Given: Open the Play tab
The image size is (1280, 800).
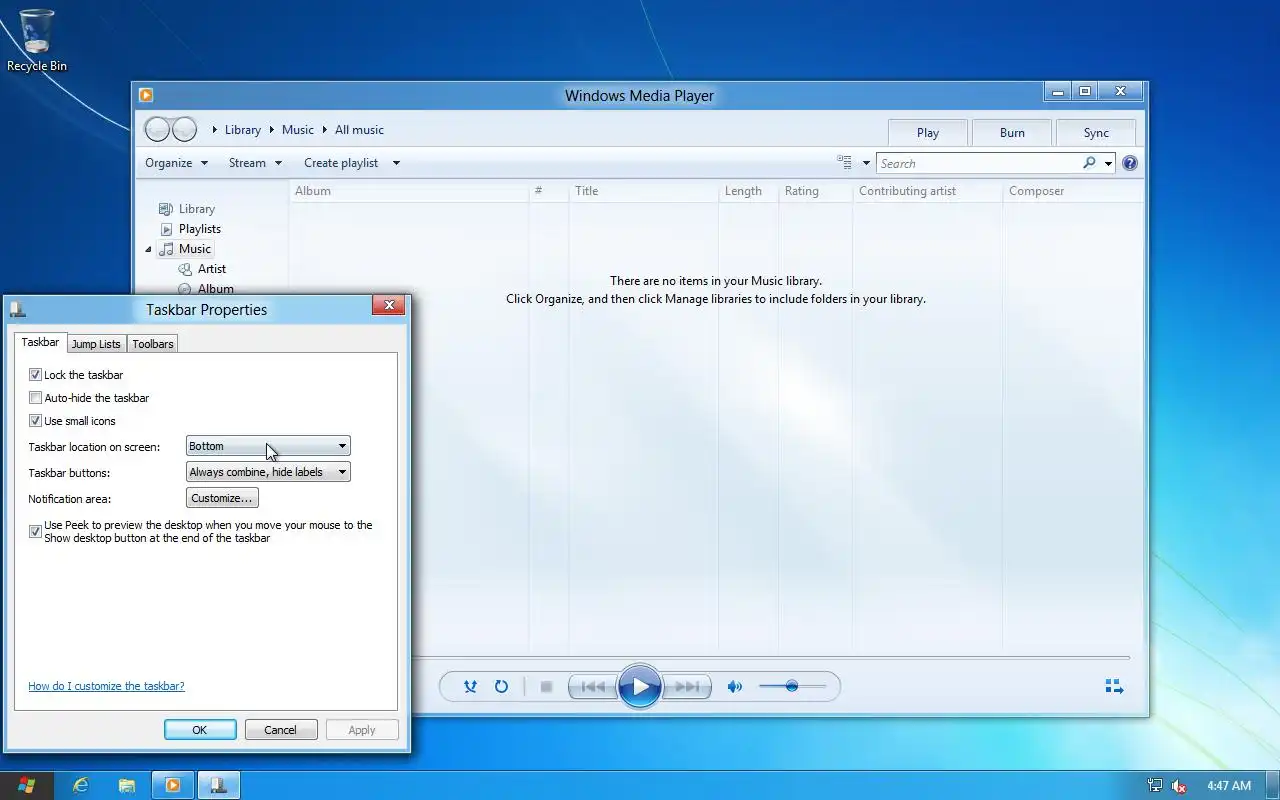Looking at the screenshot, I should (928, 133).
